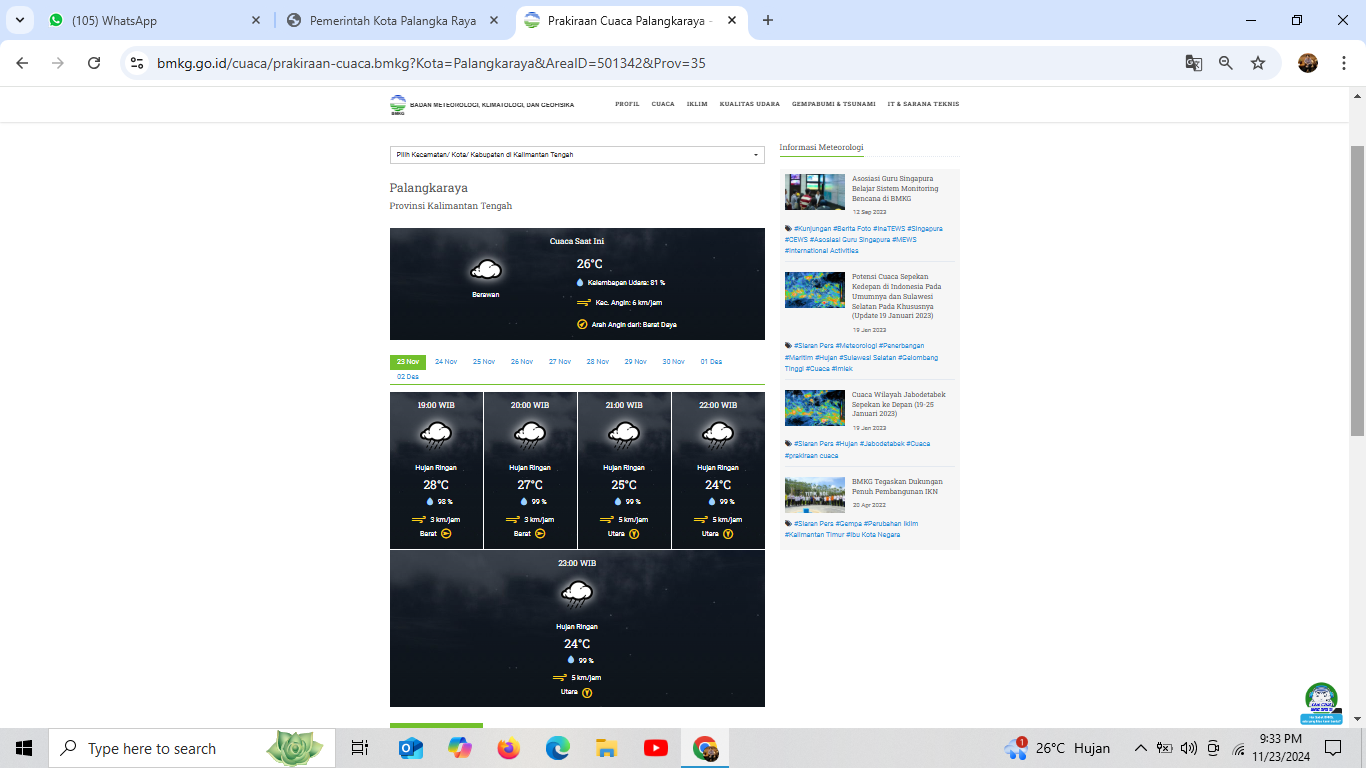1366x768 pixels.
Task: Click the humidity droplet icon at 21:00 WIB
Action: tap(618, 501)
